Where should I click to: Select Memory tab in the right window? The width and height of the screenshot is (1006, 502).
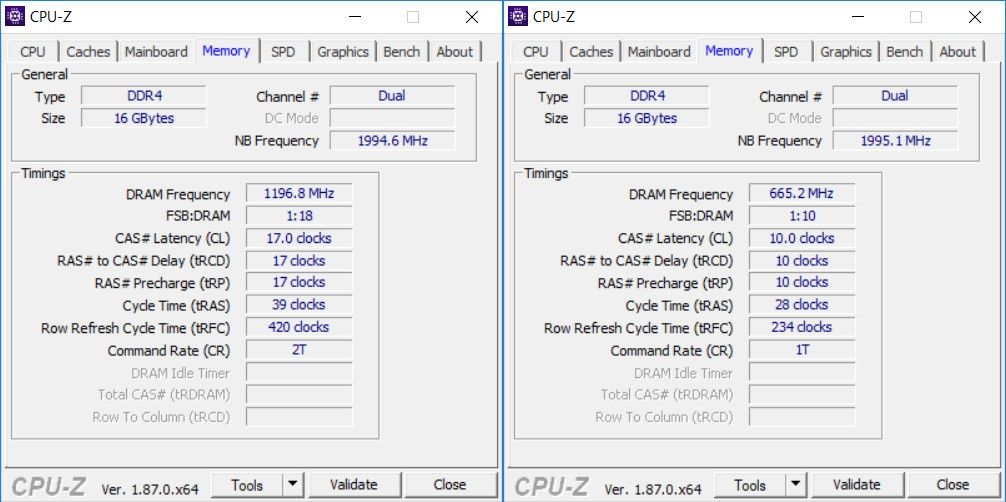point(729,51)
